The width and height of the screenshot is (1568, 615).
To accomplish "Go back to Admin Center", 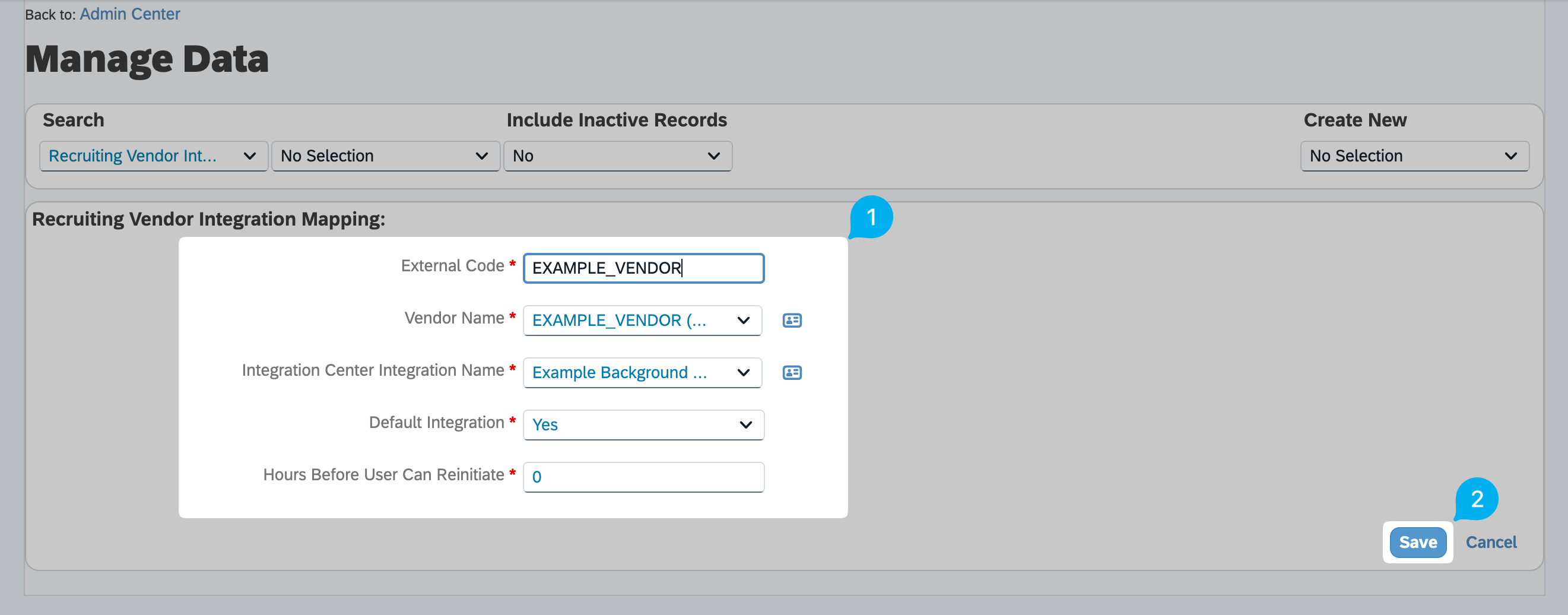I will [x=129, y=14].
